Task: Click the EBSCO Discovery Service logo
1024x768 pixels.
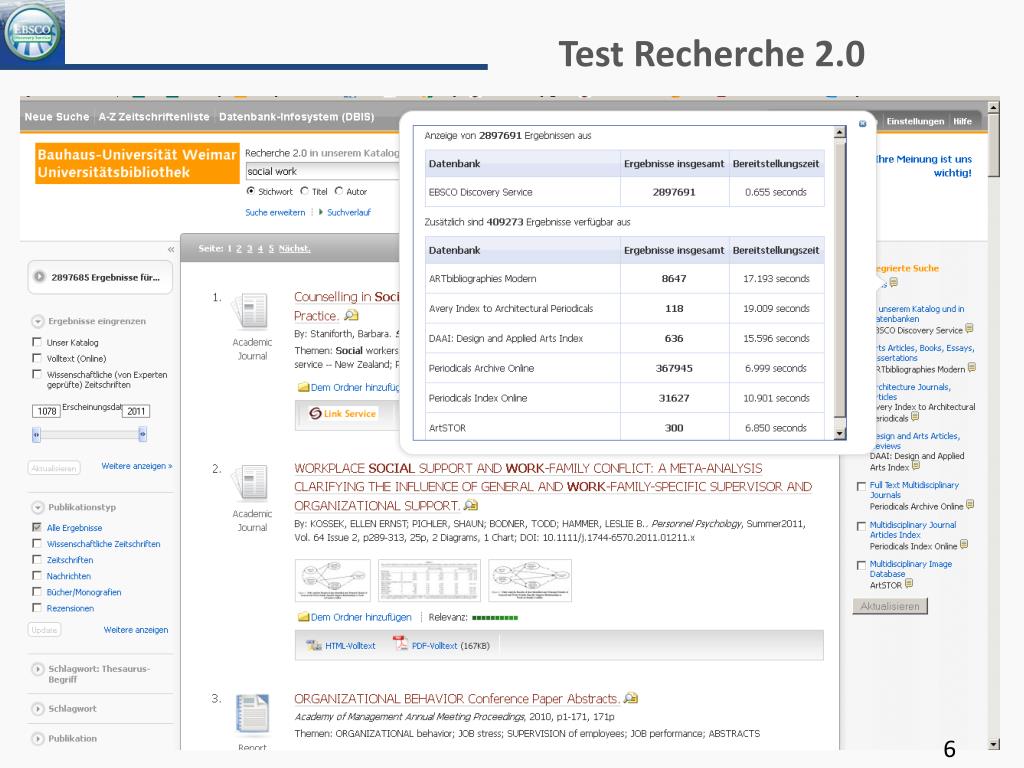Action: [32, 33]
